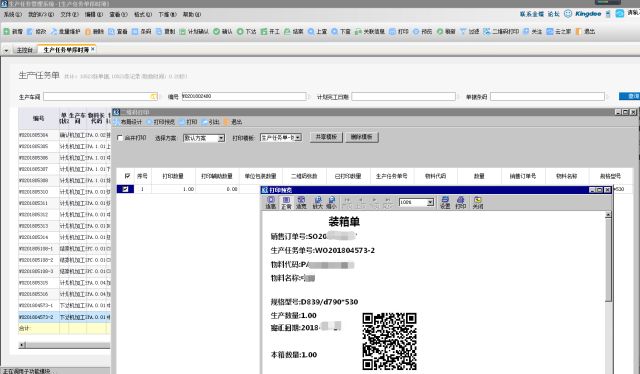The width and height of the screenshot is (640, 374).
Task: Open the 系统 menu
Action: [13, 14]
